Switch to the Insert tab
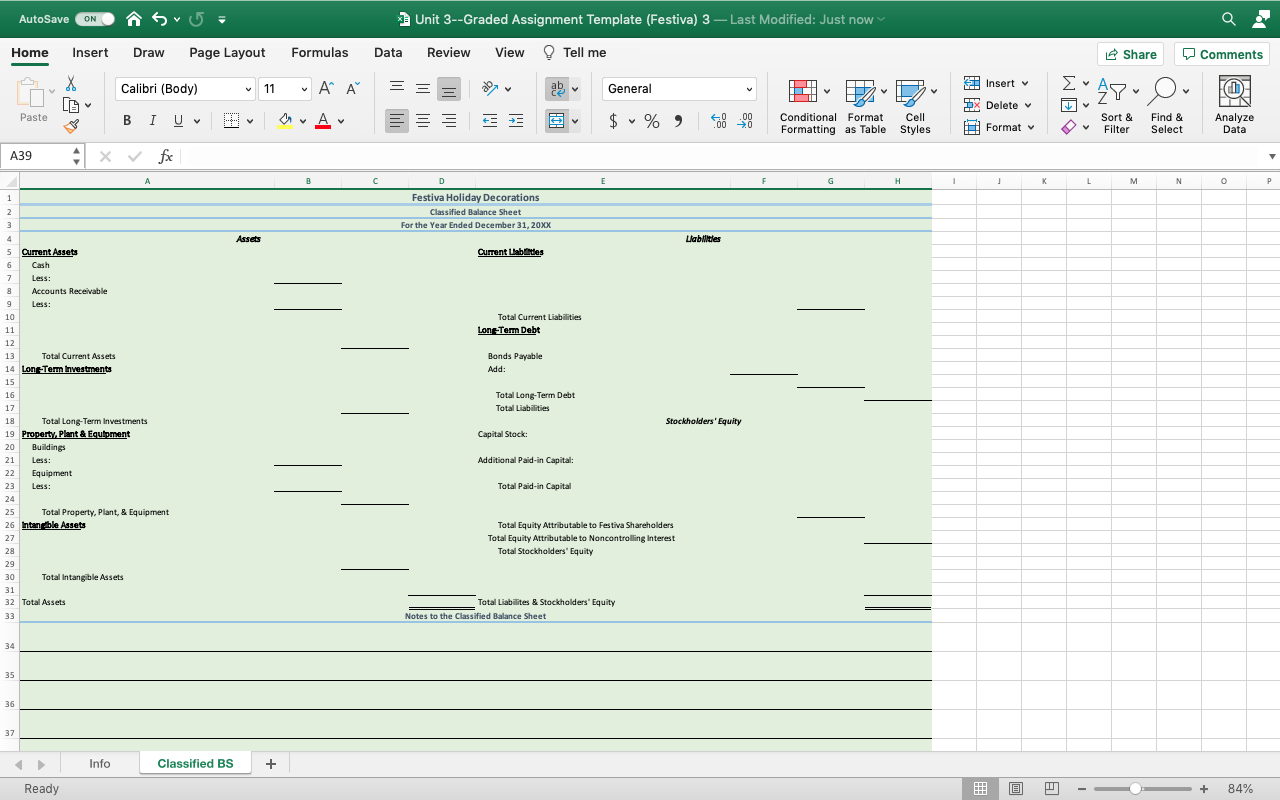This screenshot has height=800, width=1280. (x=90, y=53)
